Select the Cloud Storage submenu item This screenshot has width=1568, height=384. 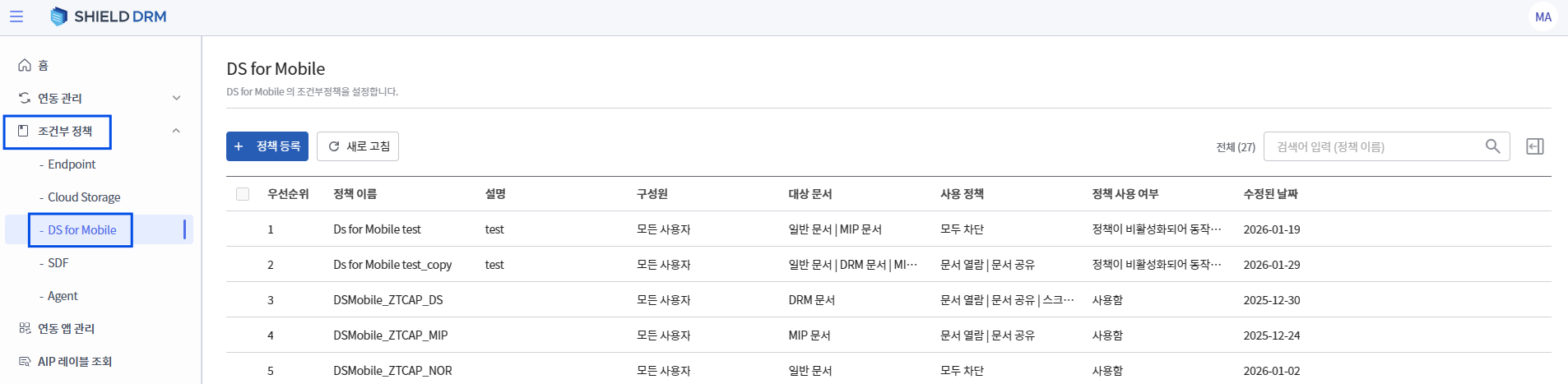[84, 197]
